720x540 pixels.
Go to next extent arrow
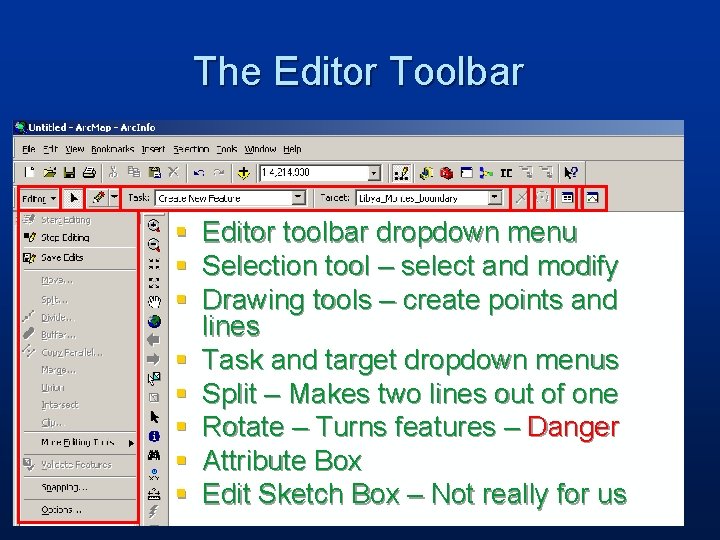153,359
